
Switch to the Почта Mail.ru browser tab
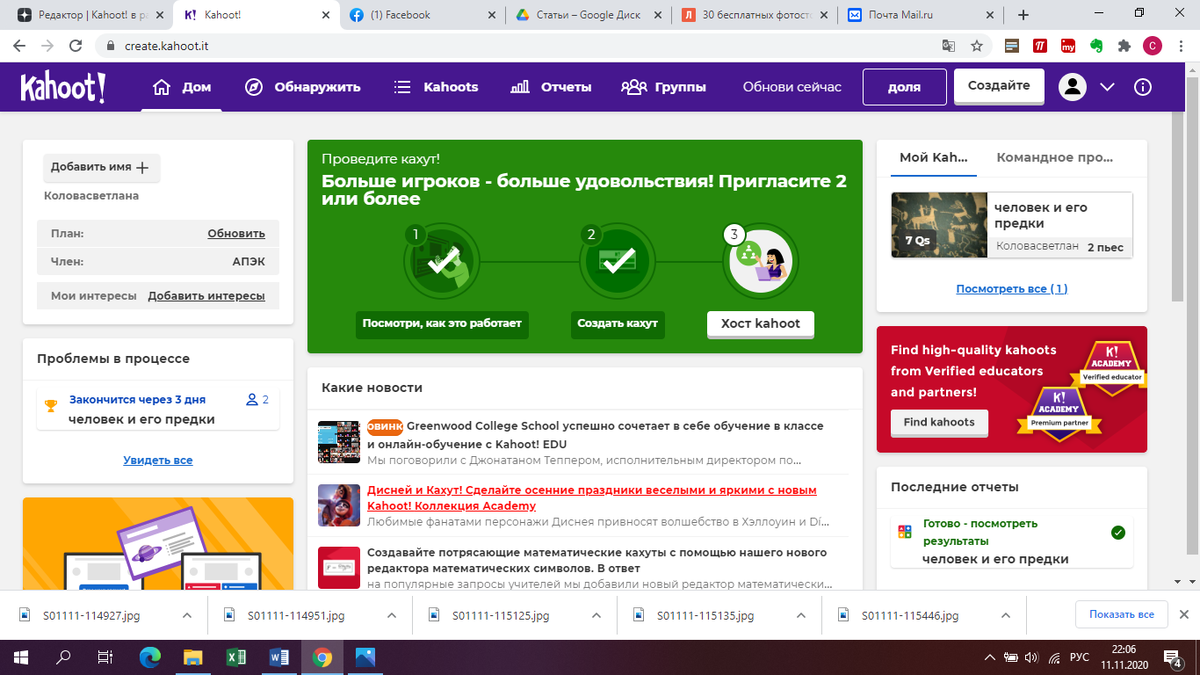point(920,15)
